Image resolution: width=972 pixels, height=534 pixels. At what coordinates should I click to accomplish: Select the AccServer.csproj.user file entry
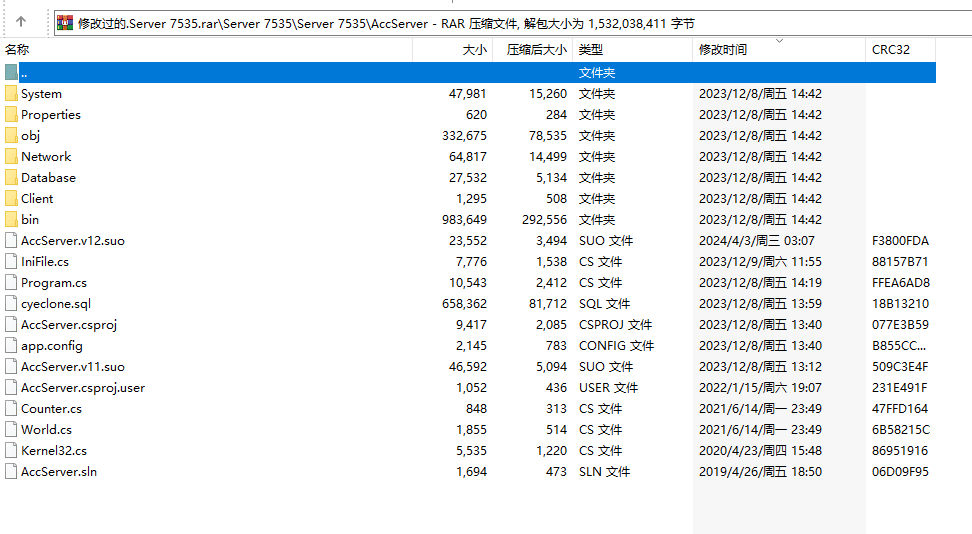pos(82,388)
